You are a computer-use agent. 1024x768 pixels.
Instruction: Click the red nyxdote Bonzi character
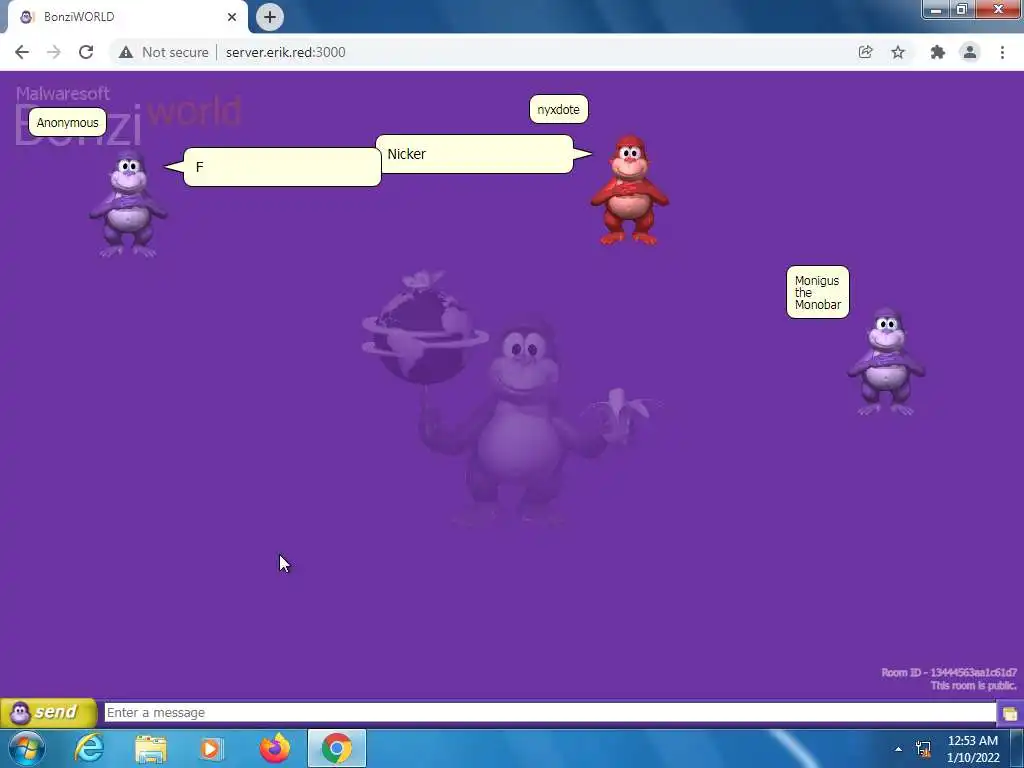tap(630, 190)
